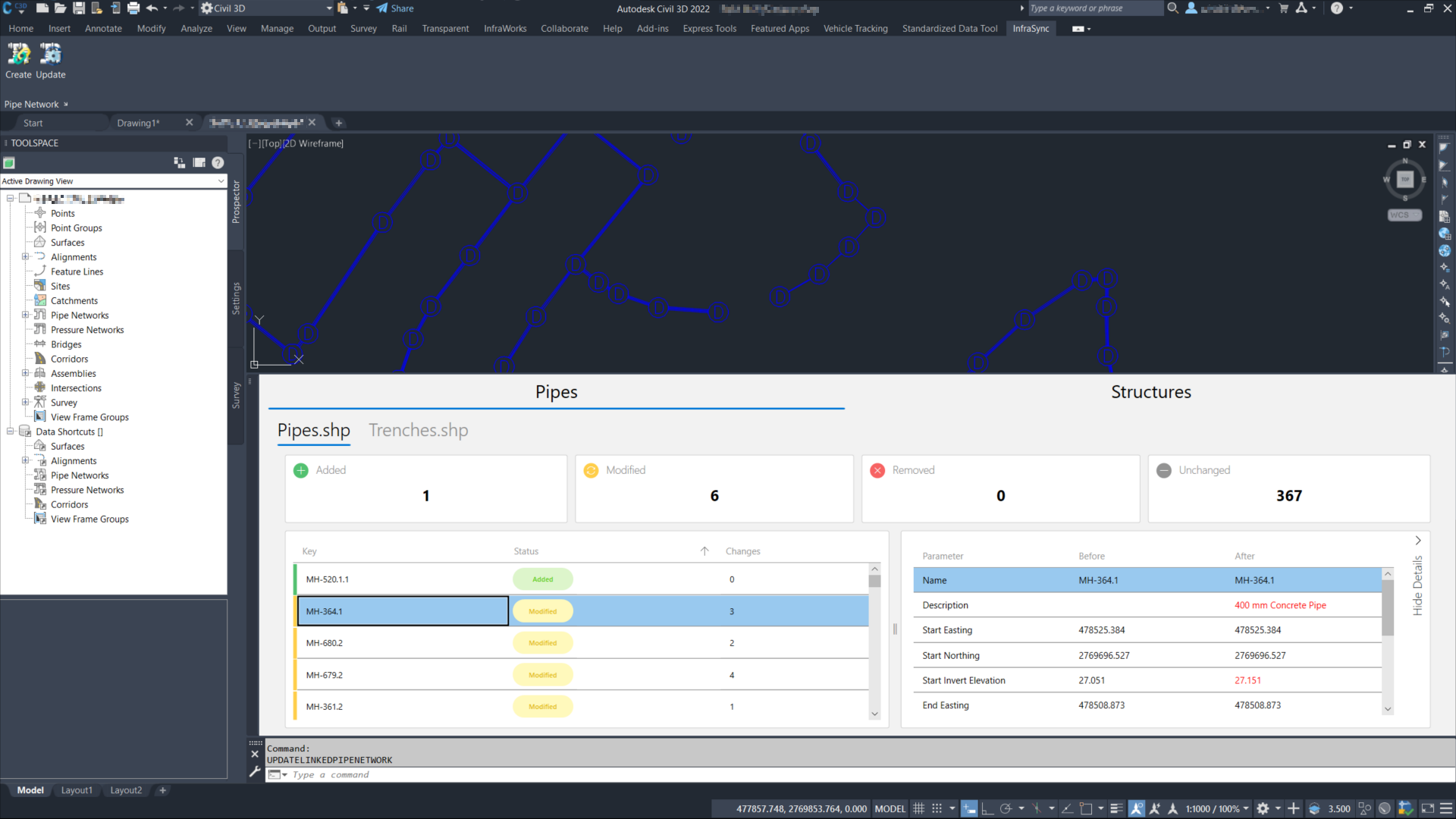Open the Toolspace help icon
The height and width of the screenshot is (819, 1456).
tap(218, 162)
